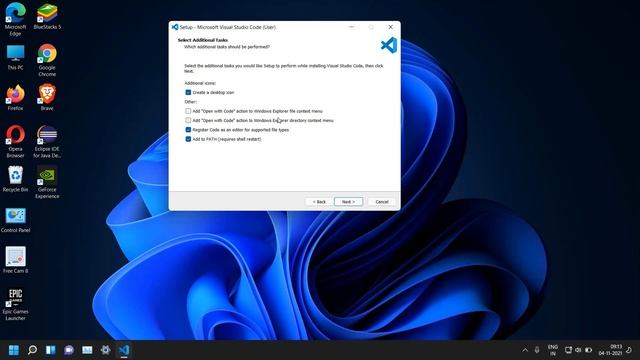The width and height of the screenshot is (640, 360).
Task: Enable Open with Code directory context menu
Action: 188,120
